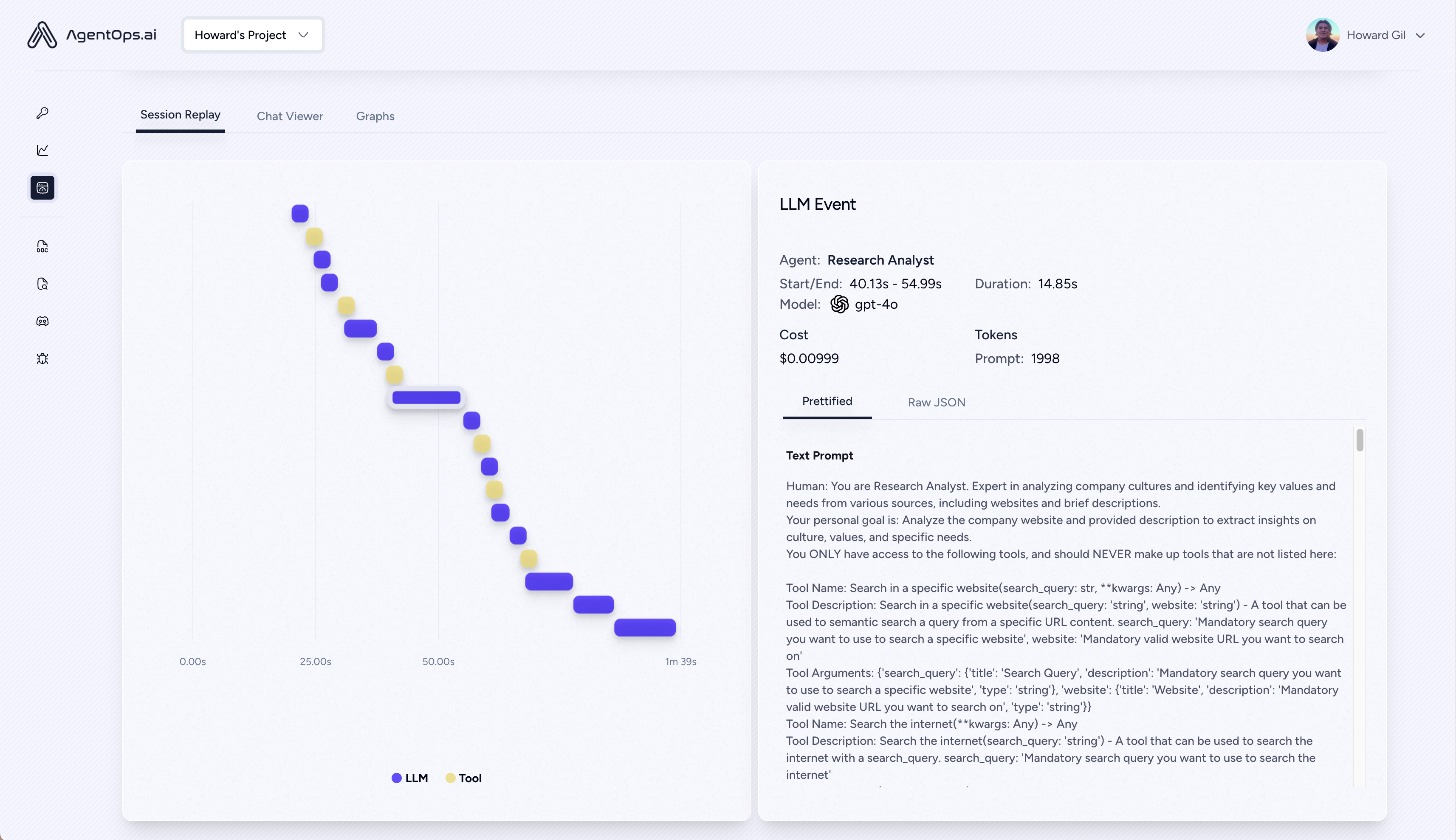
Task: Click the Session Replay icon in the sidebar
Action: (x=43, y=187)
